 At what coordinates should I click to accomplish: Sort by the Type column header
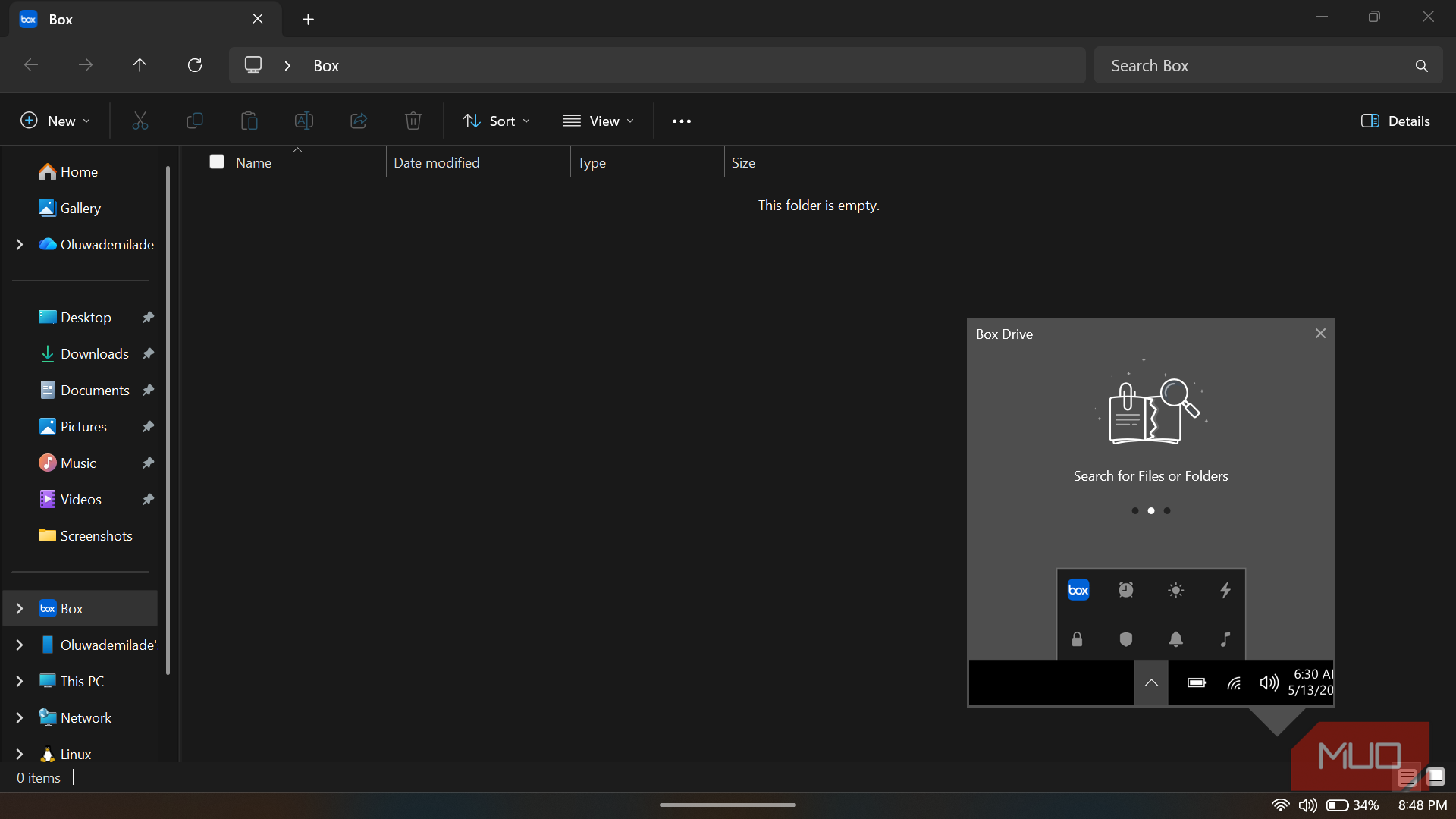click(x=648, y=162)
